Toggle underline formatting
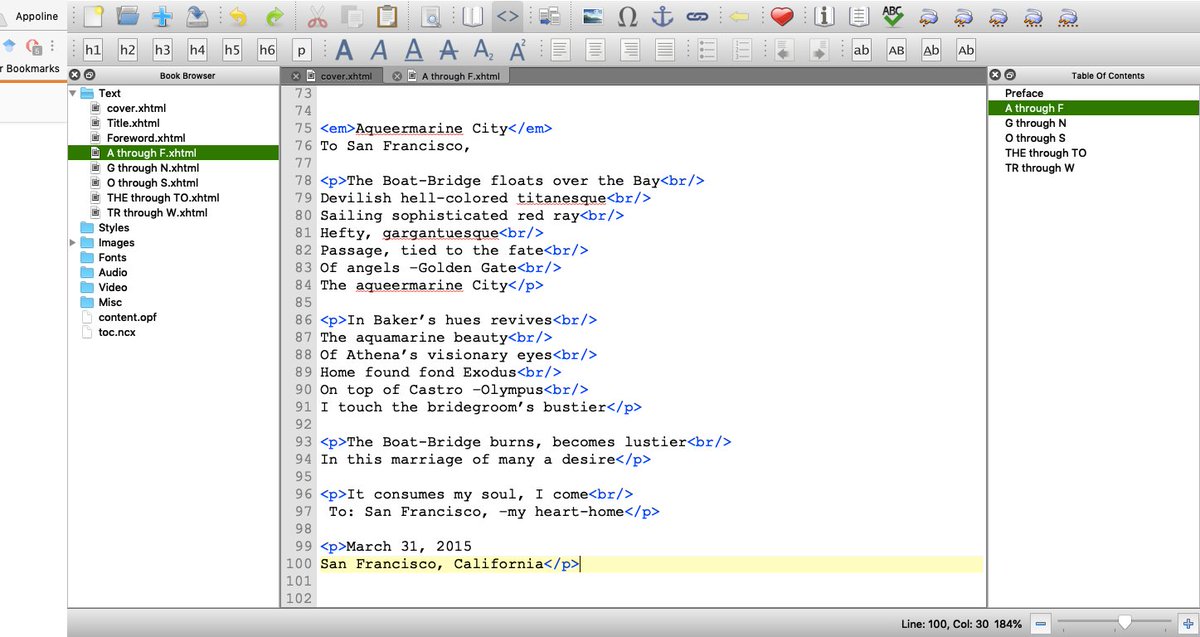Screen dimensions: 1200x637 (x=413, y=50)
